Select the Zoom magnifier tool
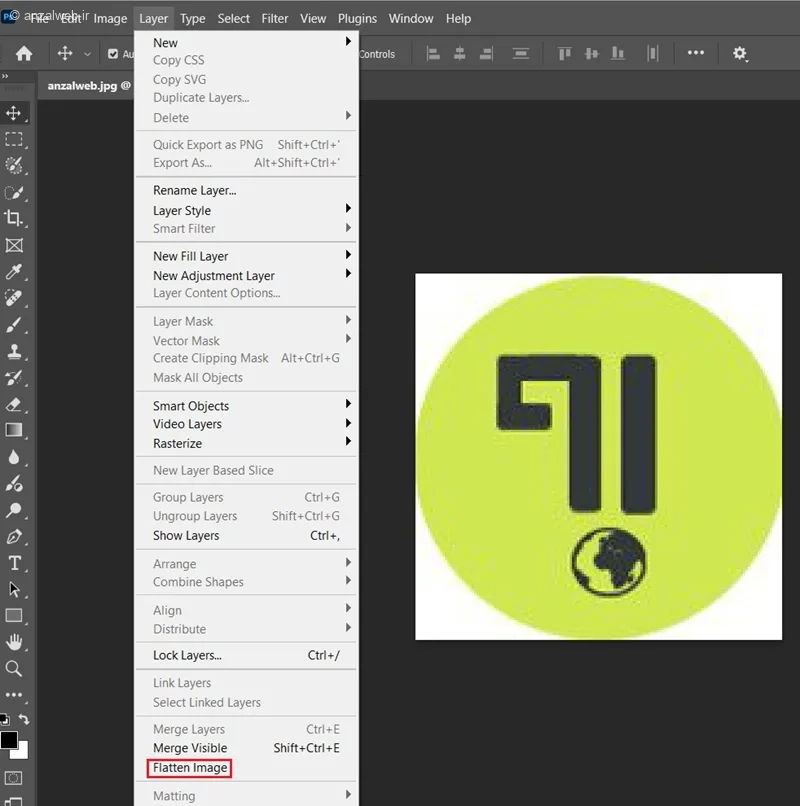Viewport: 800px width, 806px height. tap(14, 669)
